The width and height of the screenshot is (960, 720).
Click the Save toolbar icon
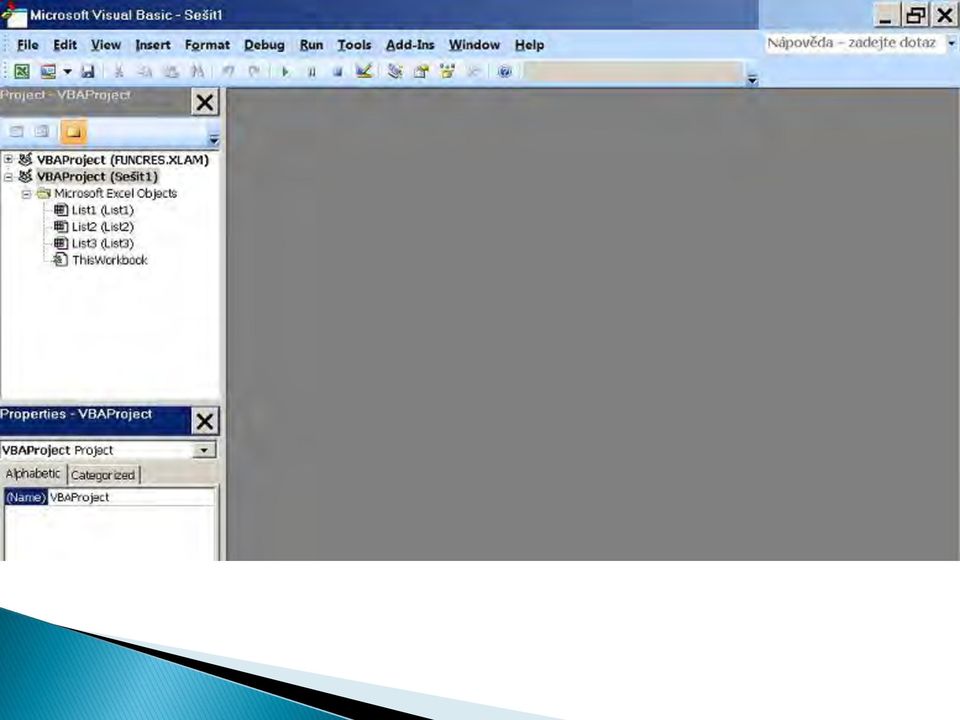[88, 72]
